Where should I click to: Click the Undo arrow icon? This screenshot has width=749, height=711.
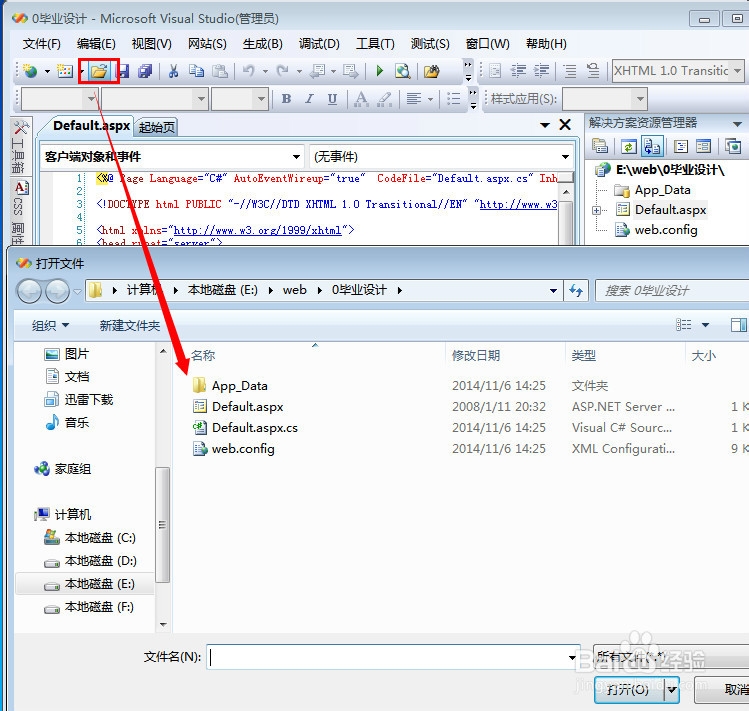coord(248,72)
